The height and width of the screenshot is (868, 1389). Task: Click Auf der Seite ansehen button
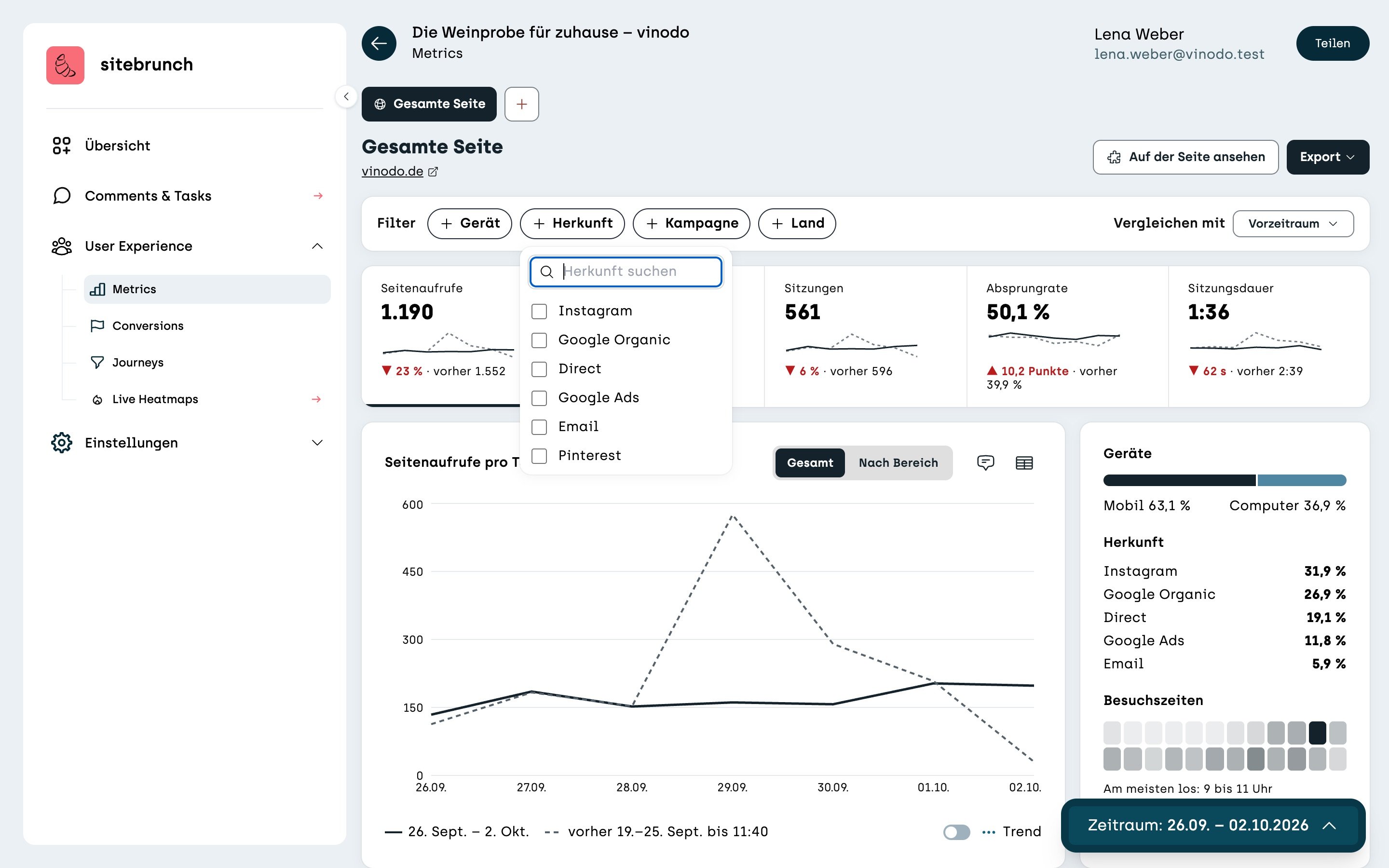click(1185, 157)
